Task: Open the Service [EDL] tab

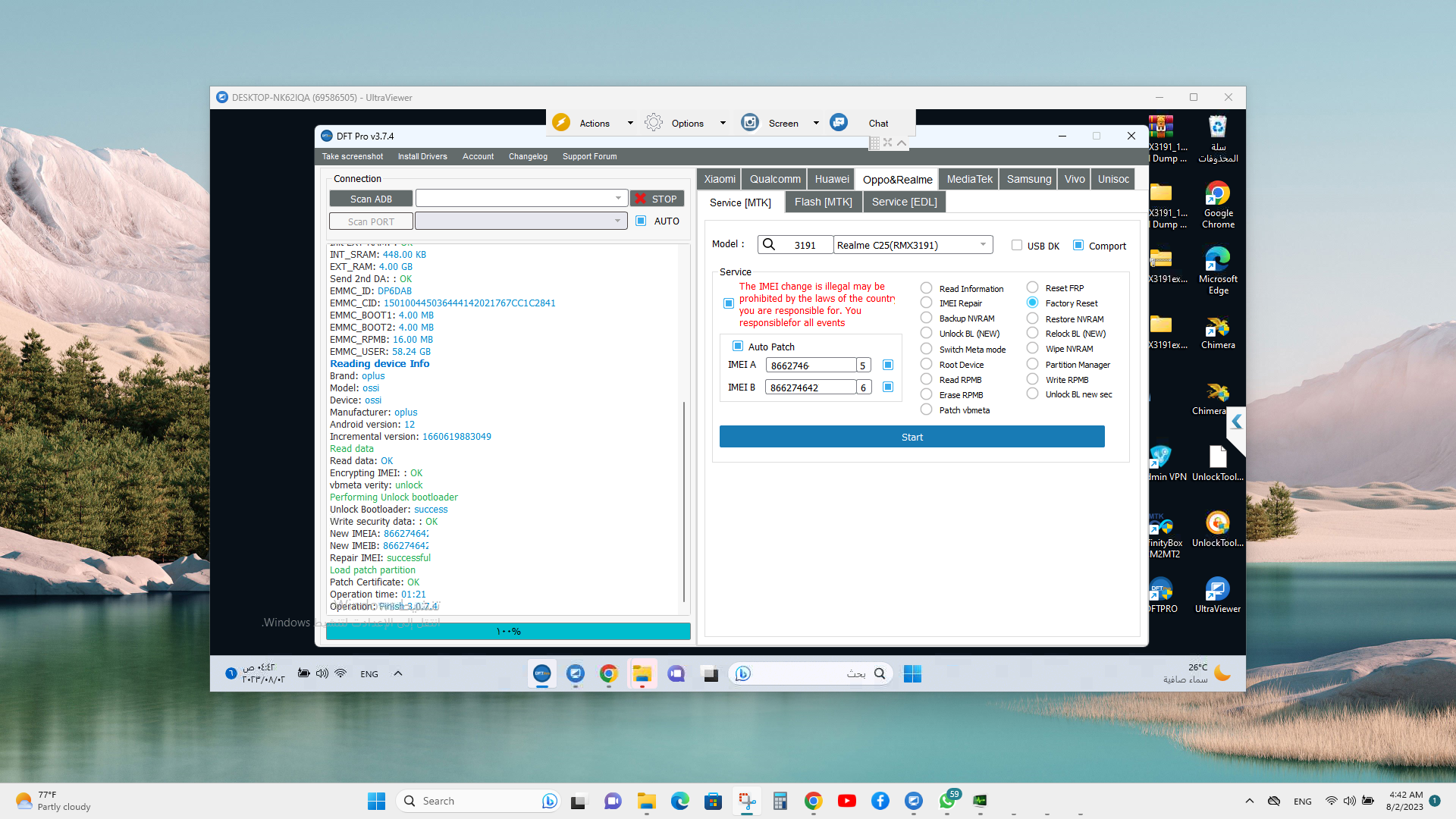Action: point(905,202)
